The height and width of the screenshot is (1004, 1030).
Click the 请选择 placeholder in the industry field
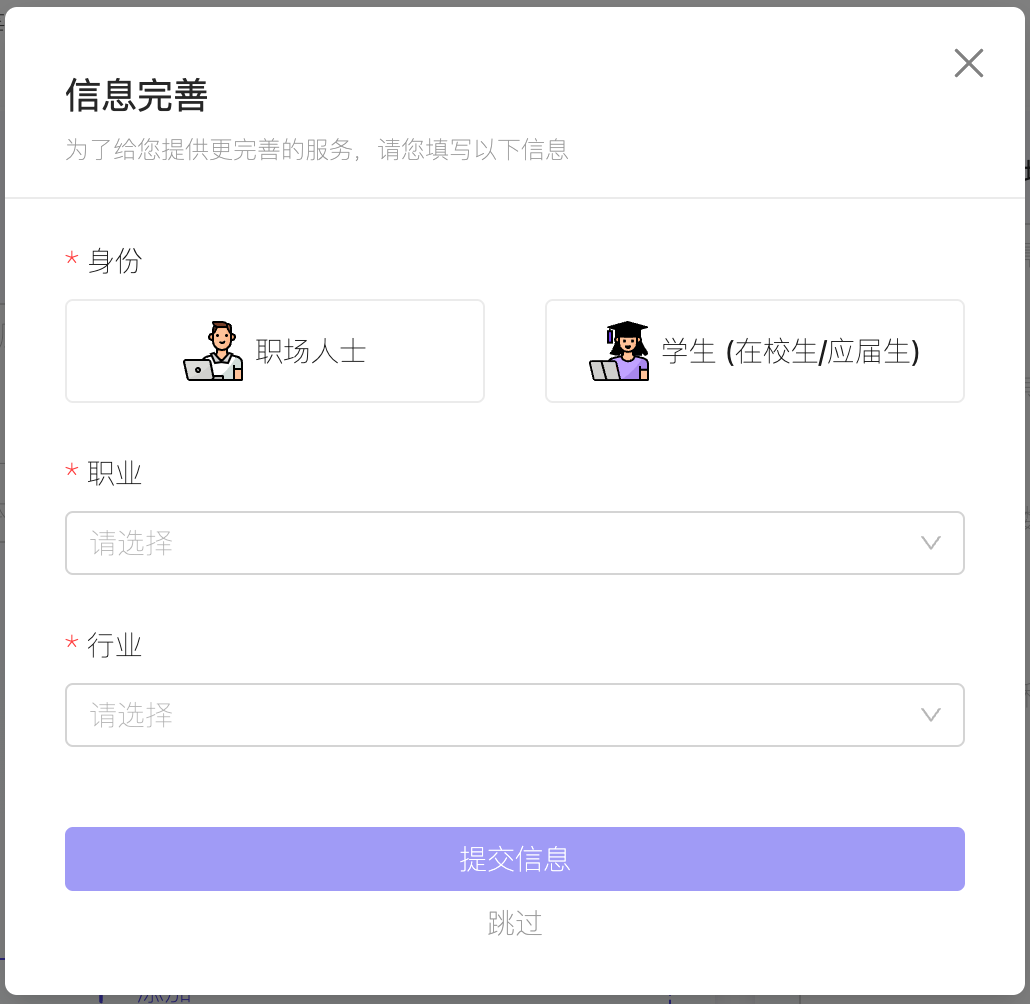(x=129, y=715)
